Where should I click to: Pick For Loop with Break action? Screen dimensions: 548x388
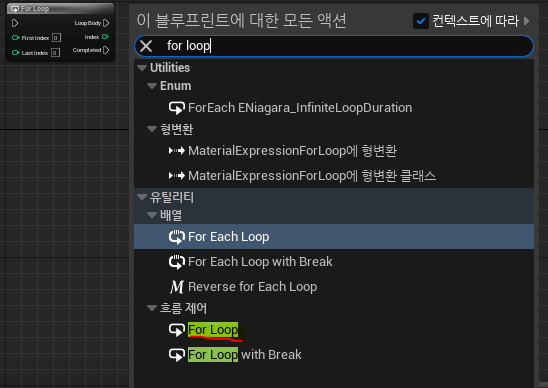point(334,354)
